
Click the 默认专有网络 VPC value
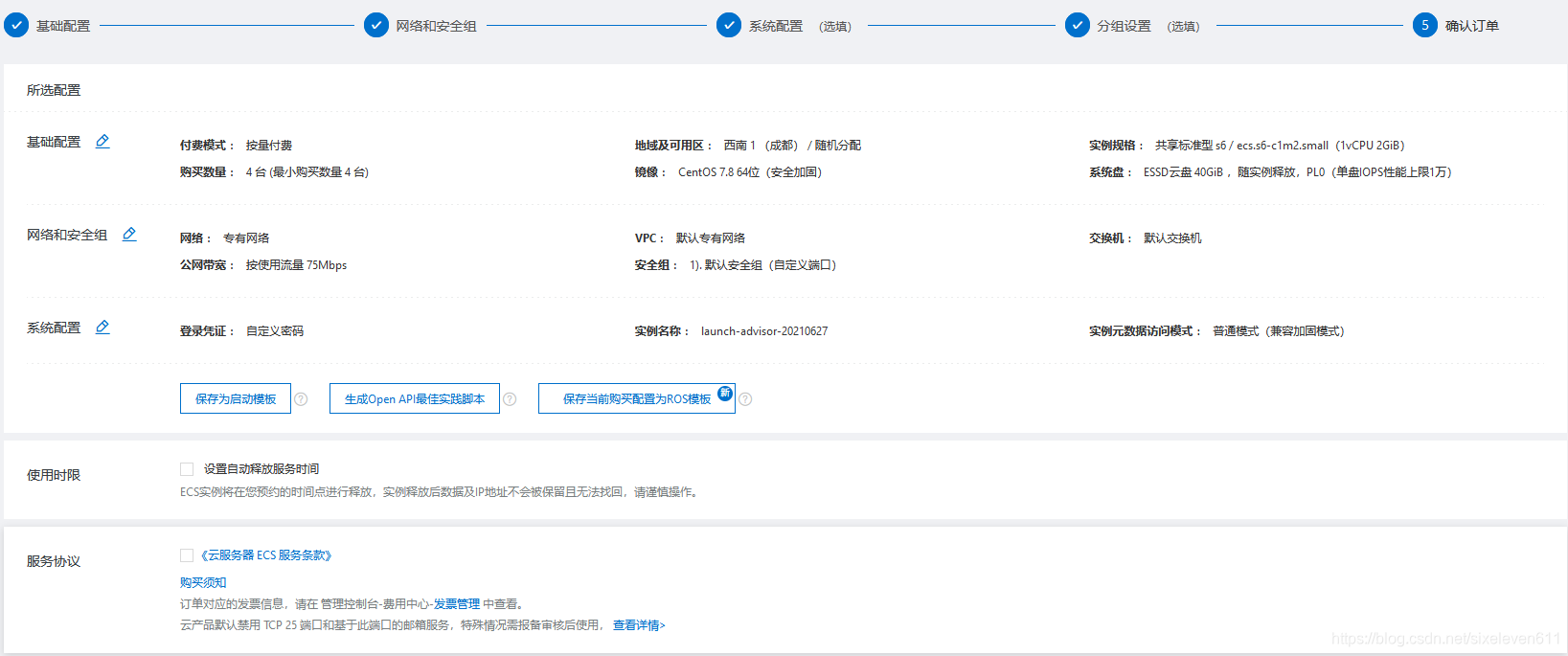[x=711, y=238]
